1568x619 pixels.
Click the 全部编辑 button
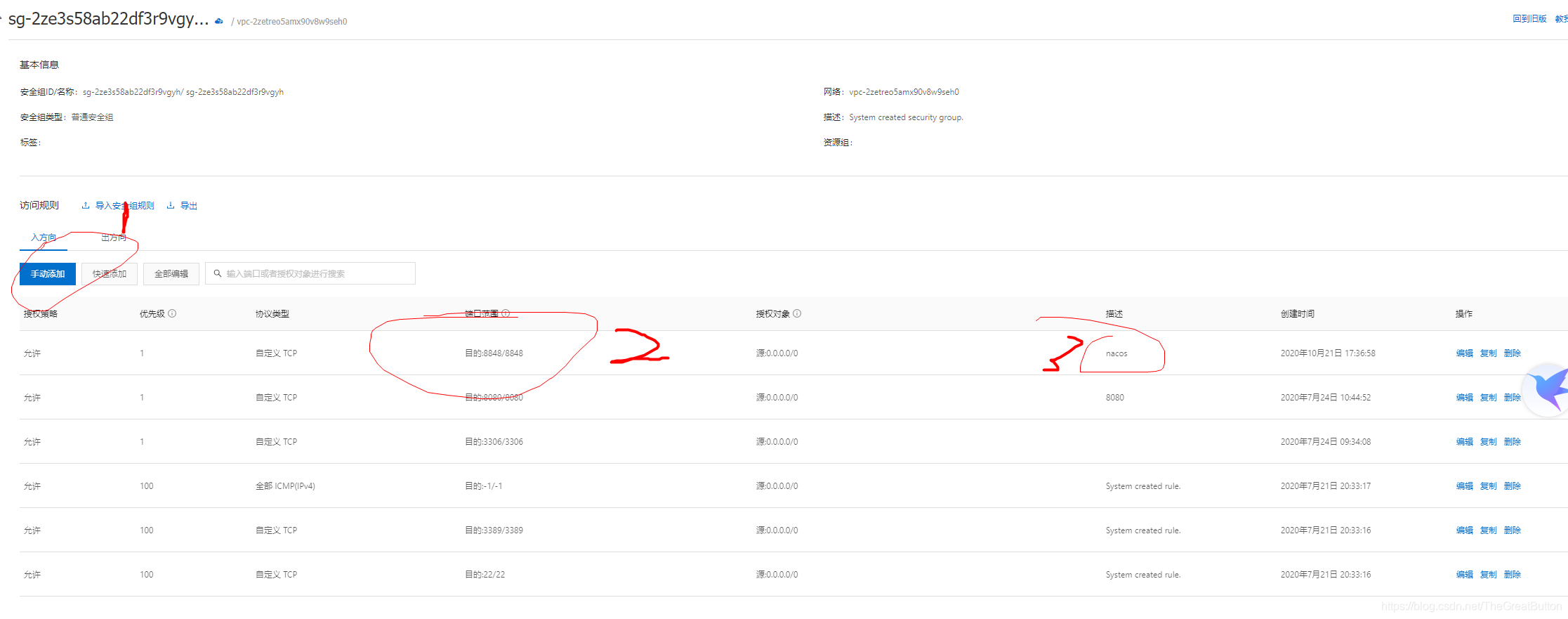coord(171,273)
